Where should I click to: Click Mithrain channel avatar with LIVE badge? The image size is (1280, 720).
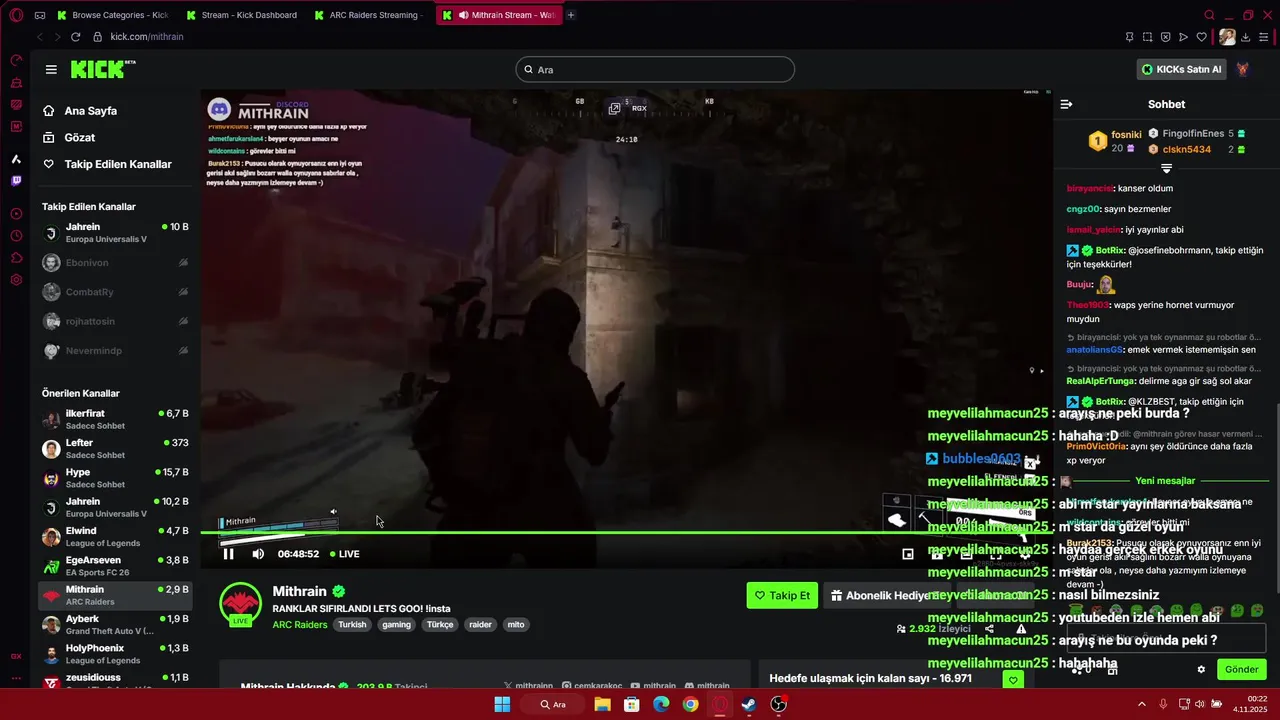click(x=240, y=603)
